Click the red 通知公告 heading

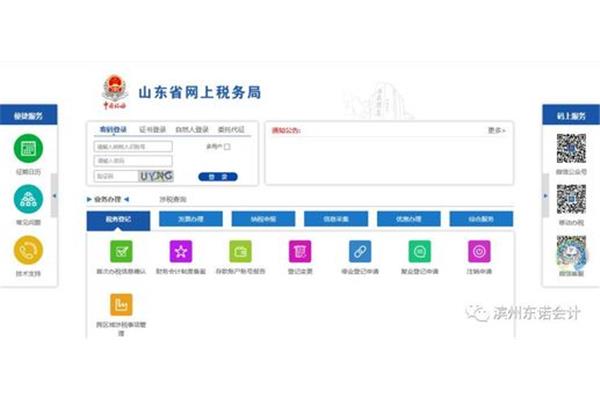(286, 131)
